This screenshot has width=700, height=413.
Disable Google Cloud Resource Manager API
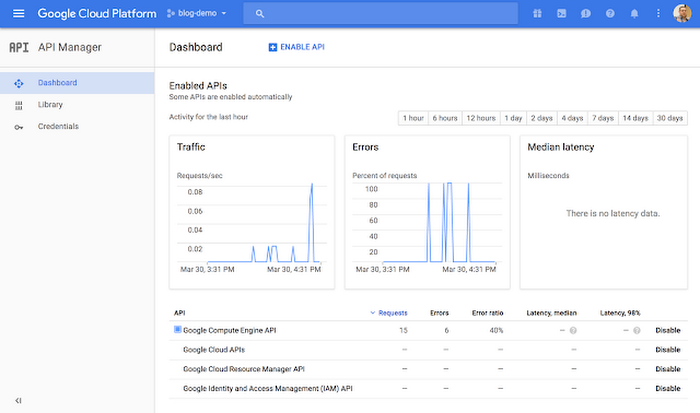(668, 369)
